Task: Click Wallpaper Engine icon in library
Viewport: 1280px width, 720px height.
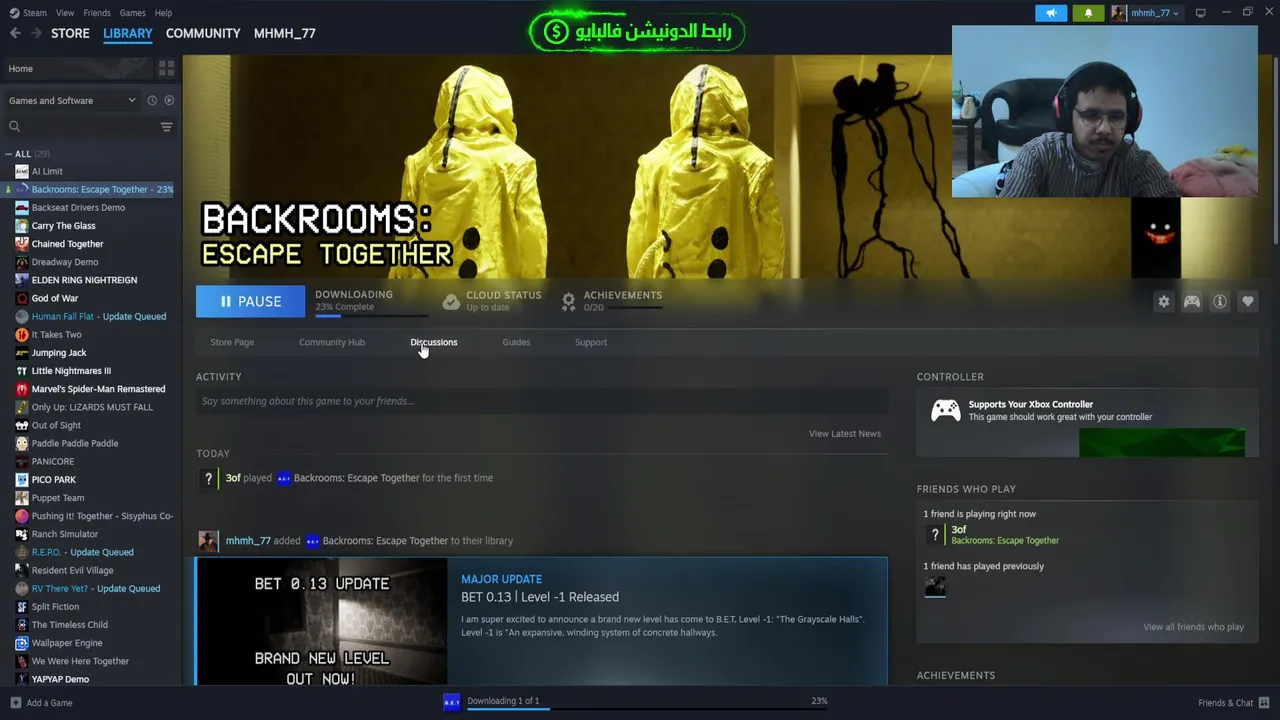Action: pyautogui.click(x=22, y=643)
